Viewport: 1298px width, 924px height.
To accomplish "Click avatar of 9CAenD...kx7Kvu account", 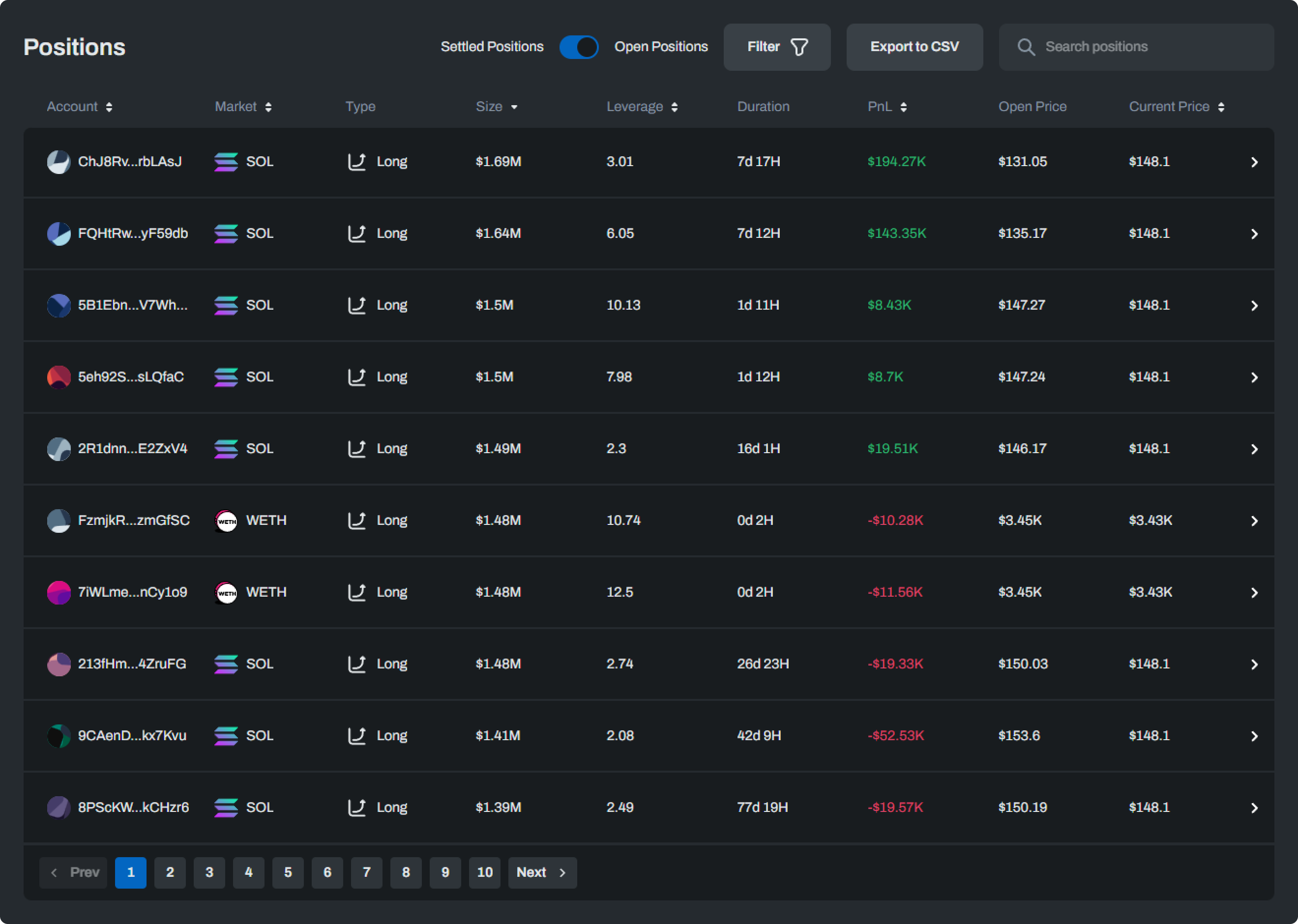I will (x=59, y=735).
